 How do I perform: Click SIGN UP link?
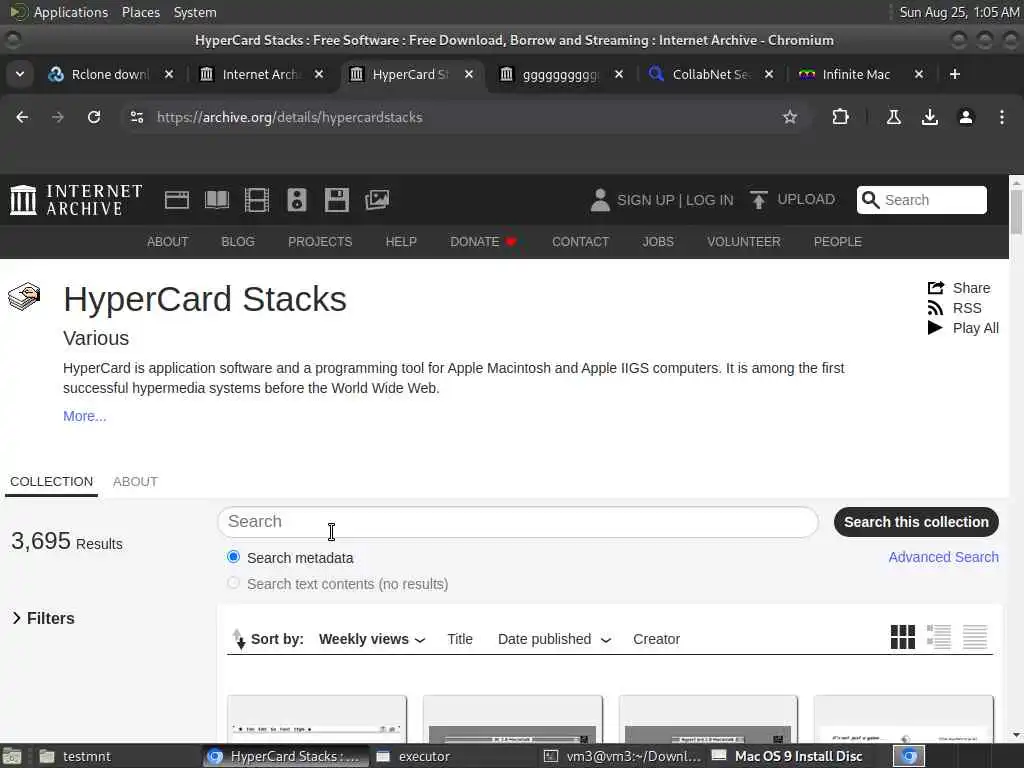click(645, 200)
